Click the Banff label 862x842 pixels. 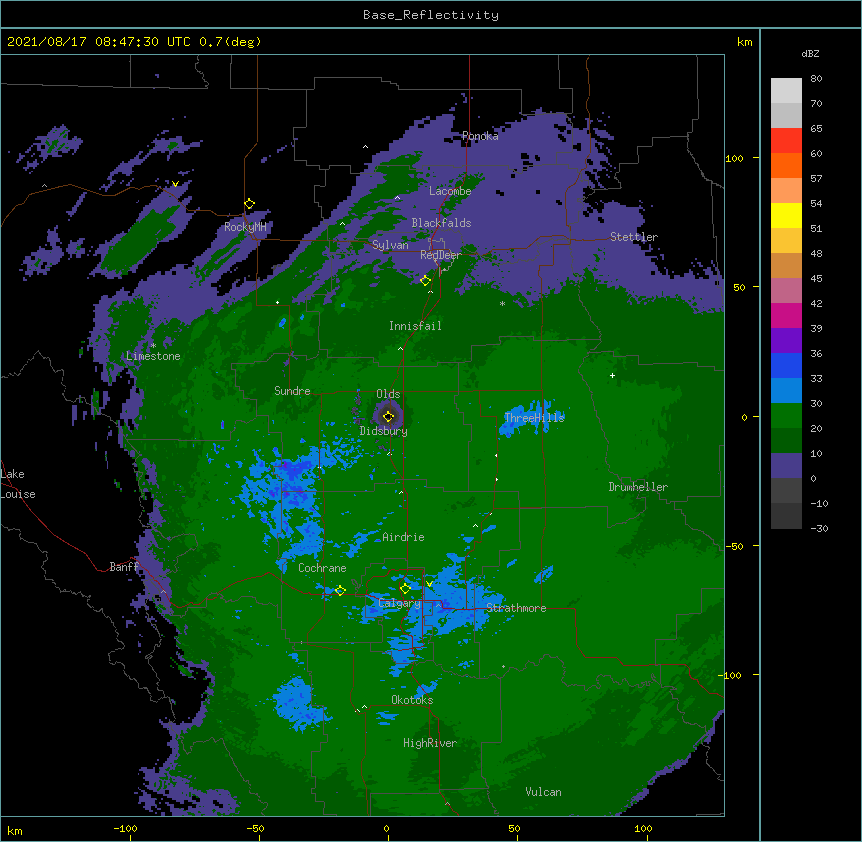click(x=124, y=567)
